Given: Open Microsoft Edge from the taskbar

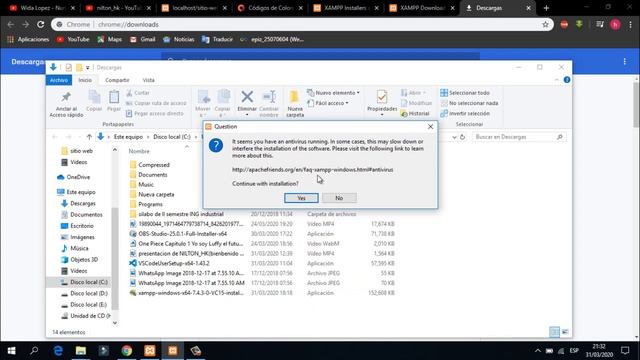Looking at the screenshot, I should tap(58, 351).
